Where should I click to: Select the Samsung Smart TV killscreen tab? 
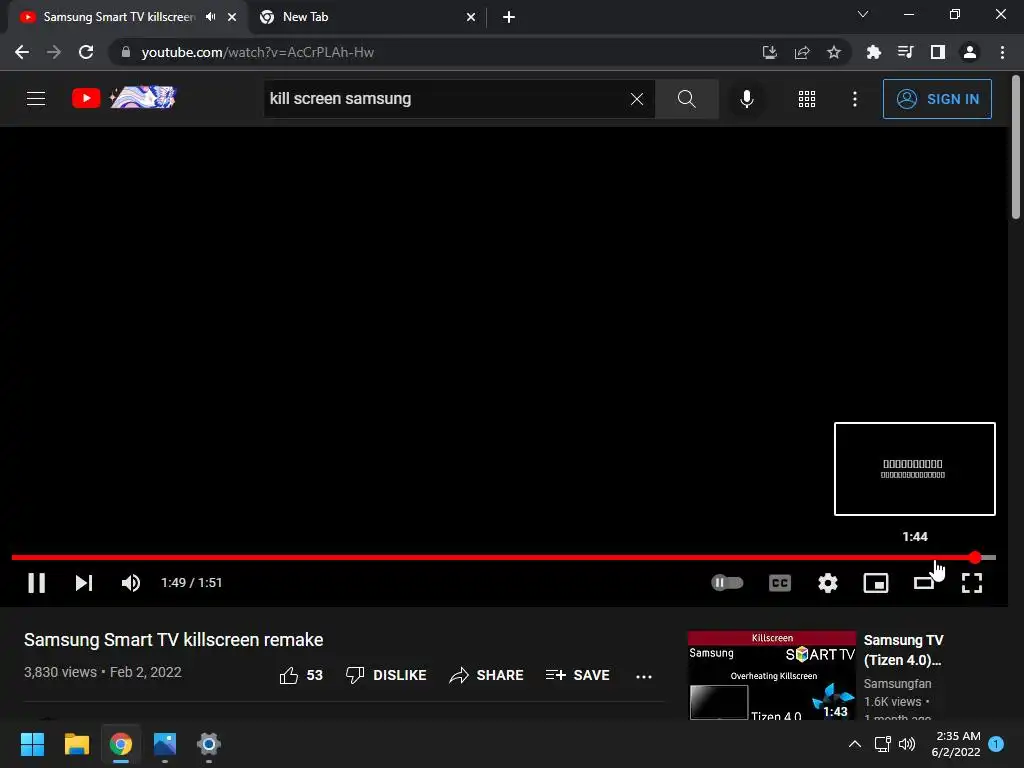[119, 17]
